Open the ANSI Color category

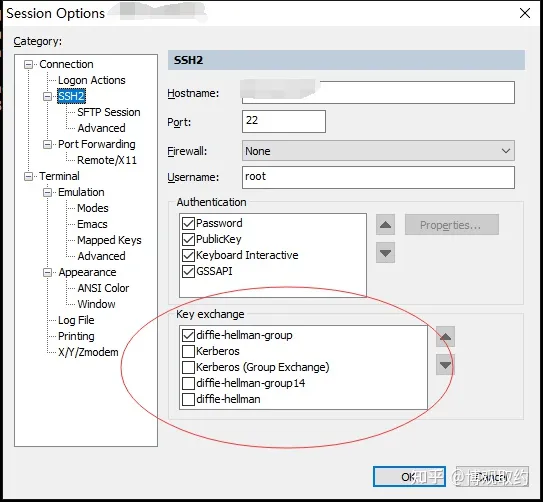point(103,288)
